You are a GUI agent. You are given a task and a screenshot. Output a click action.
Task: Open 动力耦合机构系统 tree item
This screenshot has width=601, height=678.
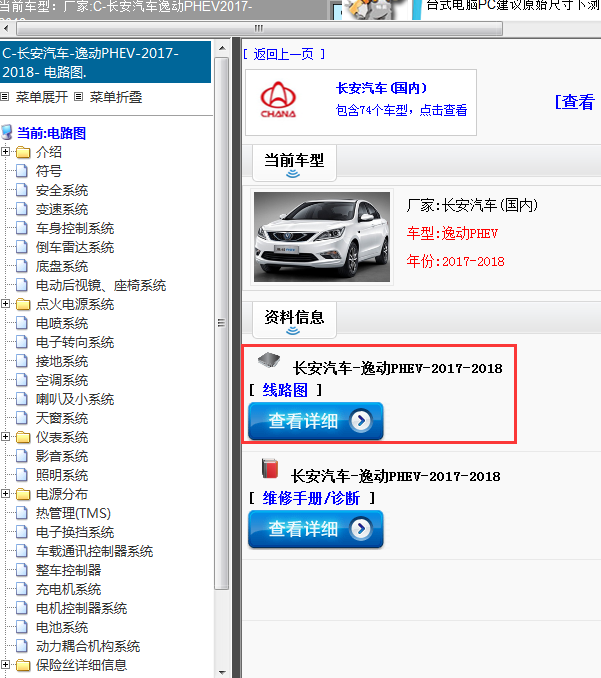pos(88,646)
